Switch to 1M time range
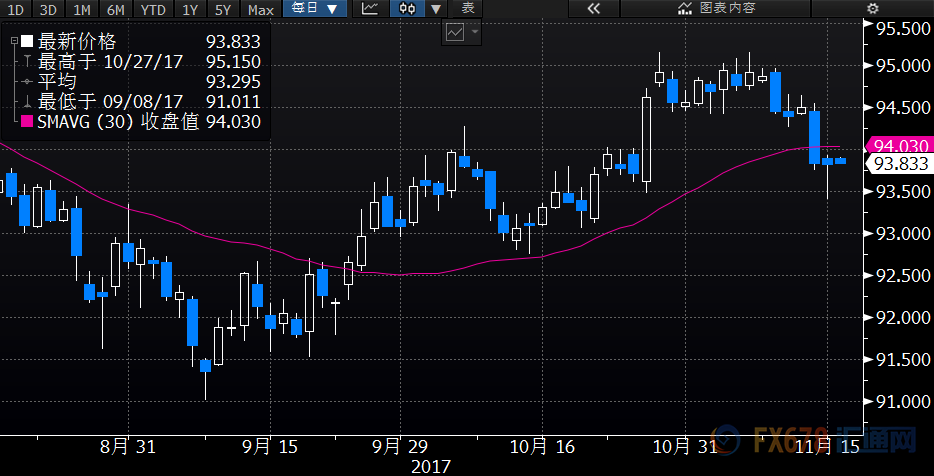 [x=81, y=9]
